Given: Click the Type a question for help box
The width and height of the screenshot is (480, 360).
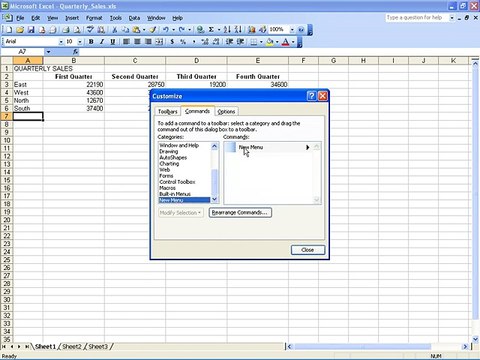Looking at the screenshot, I should [x=417, y=18].
